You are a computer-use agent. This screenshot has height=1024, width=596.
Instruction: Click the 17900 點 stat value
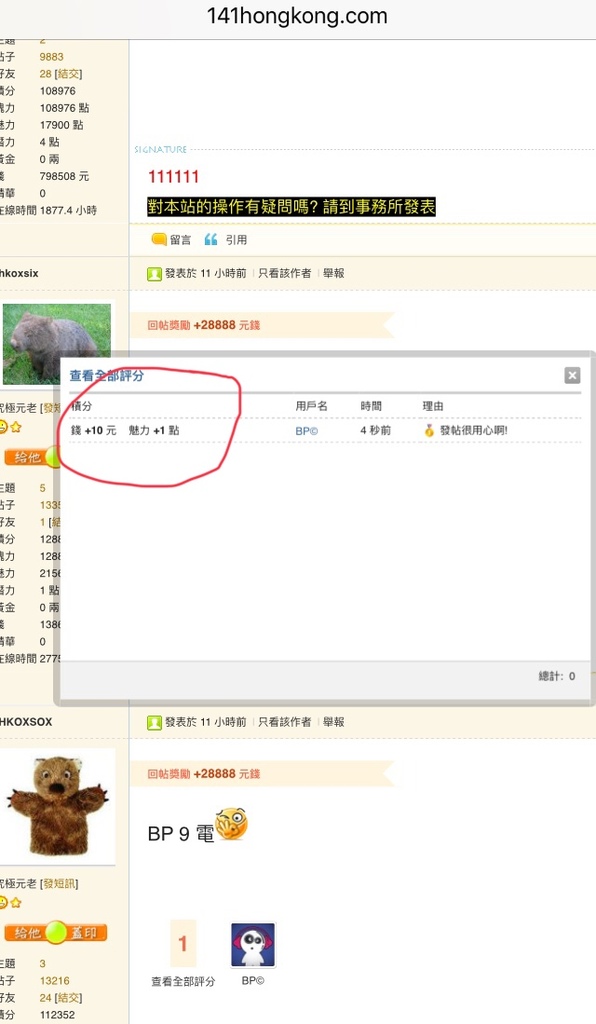[x=61, y=125]
